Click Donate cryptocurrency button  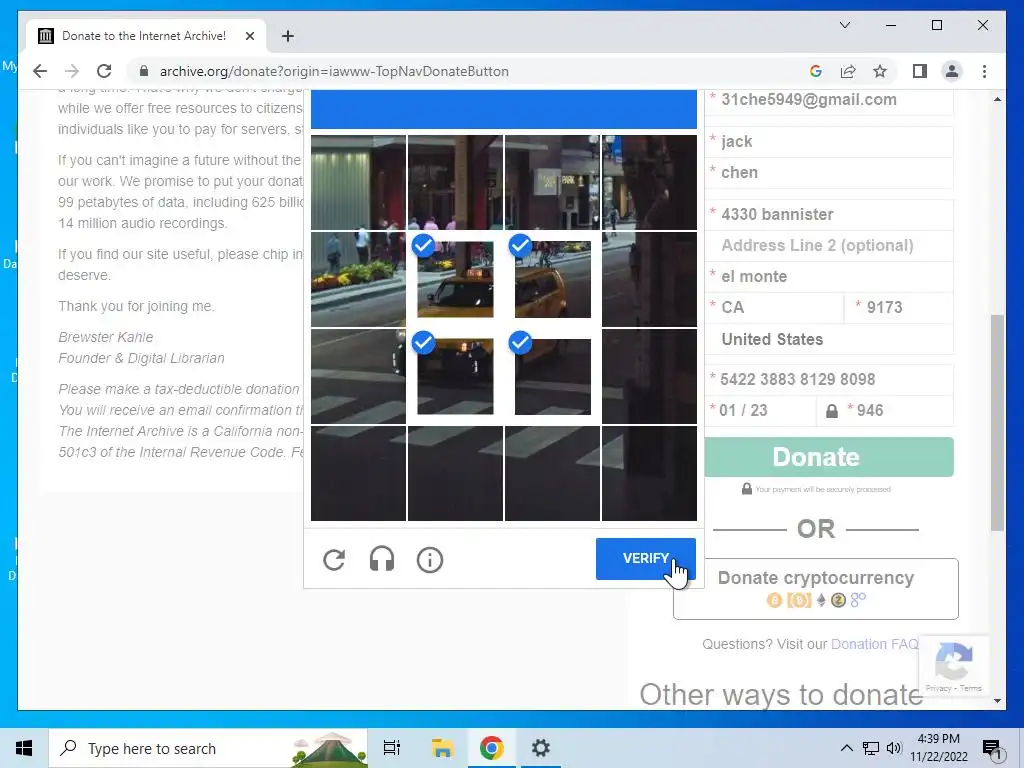click(x=816, y=588)
